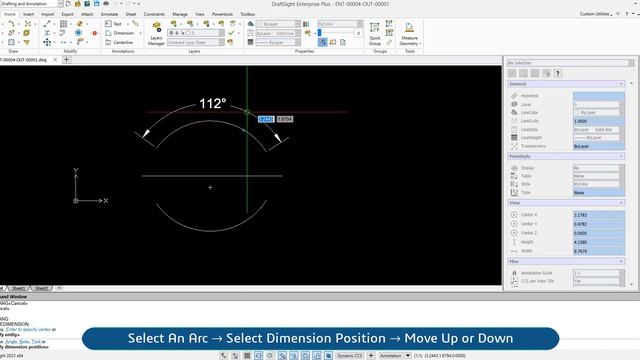Select the polyline tool in Draw panel
Image resolution: width=640 pixels, height=360 pixels.
[x=11, y=24]
